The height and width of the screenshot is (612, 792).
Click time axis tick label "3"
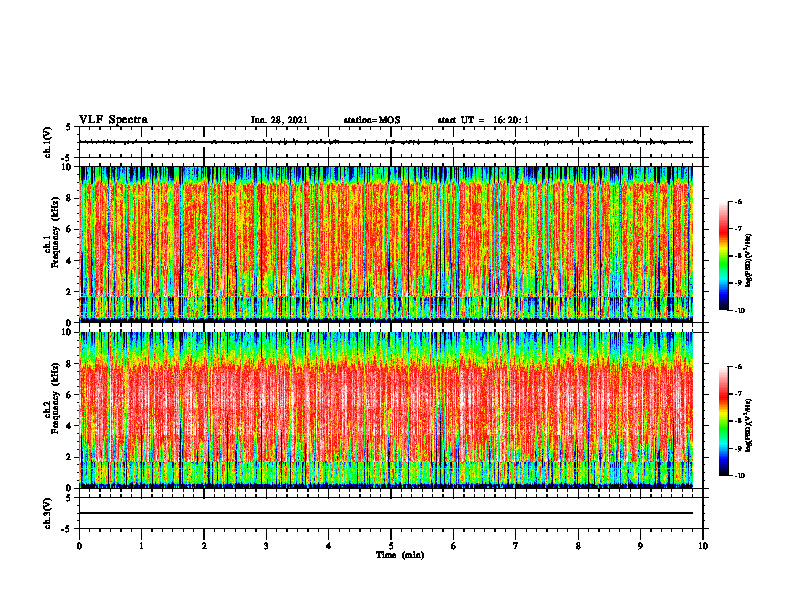(266, 546)
